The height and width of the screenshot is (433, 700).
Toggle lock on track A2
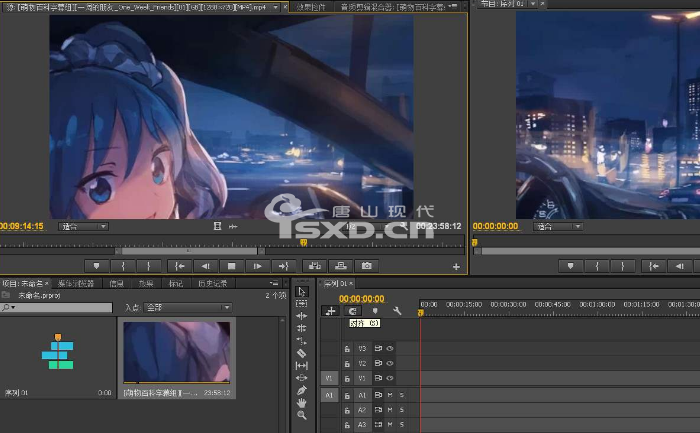pos(347,410)
